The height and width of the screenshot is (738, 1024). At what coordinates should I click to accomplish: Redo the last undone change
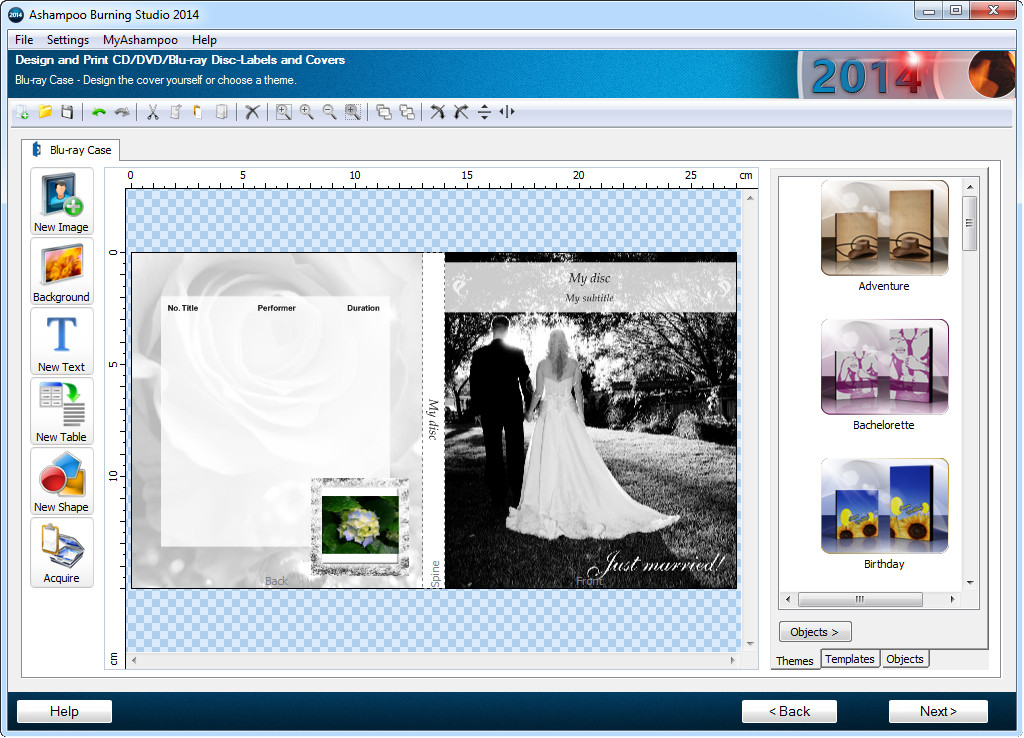click(x=122, y=112)
